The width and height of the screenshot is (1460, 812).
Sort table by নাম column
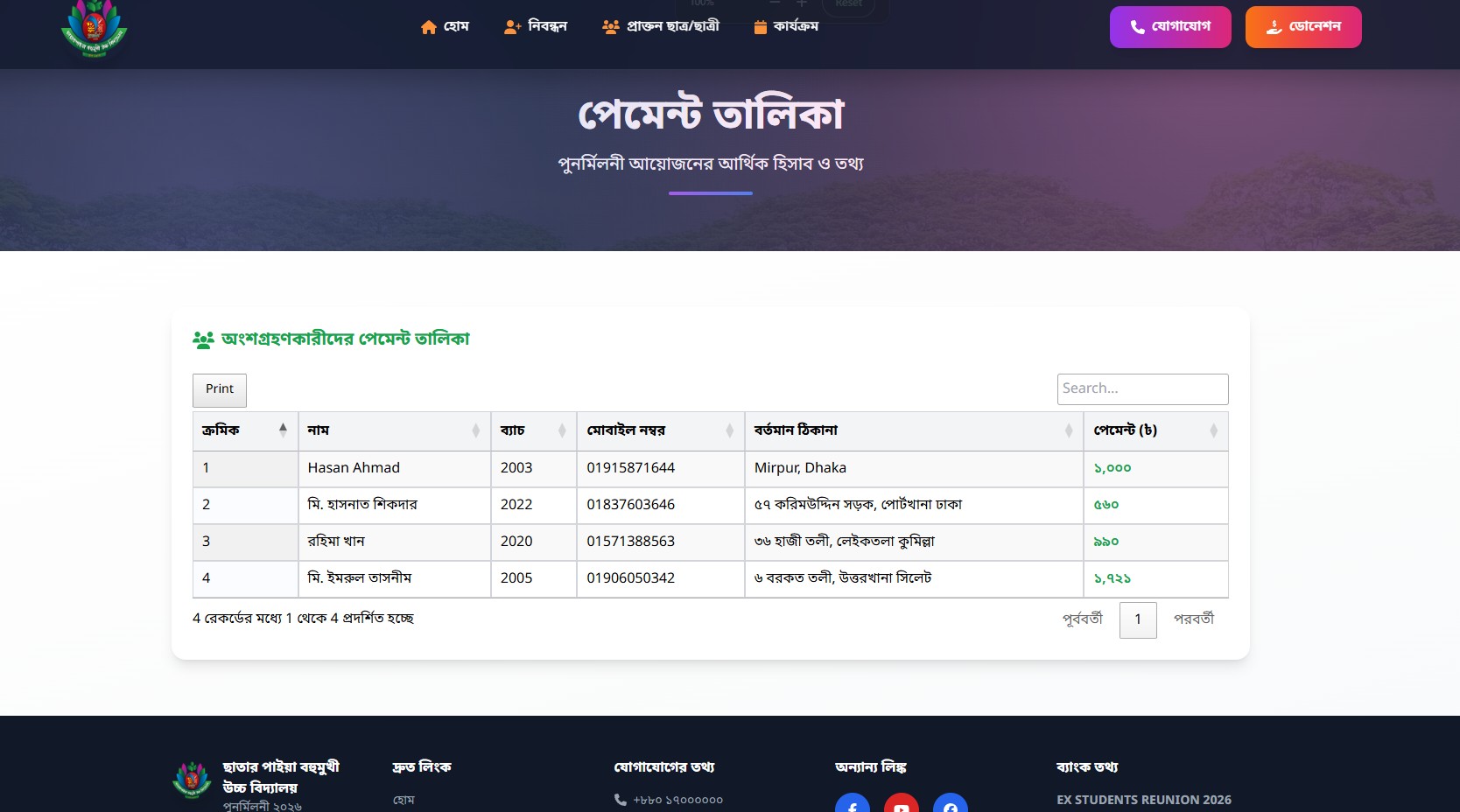394,430
